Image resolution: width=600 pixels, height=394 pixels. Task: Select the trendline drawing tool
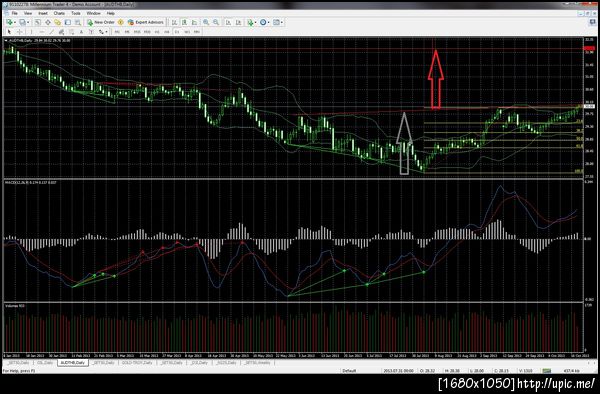click(x=51, y=32)
